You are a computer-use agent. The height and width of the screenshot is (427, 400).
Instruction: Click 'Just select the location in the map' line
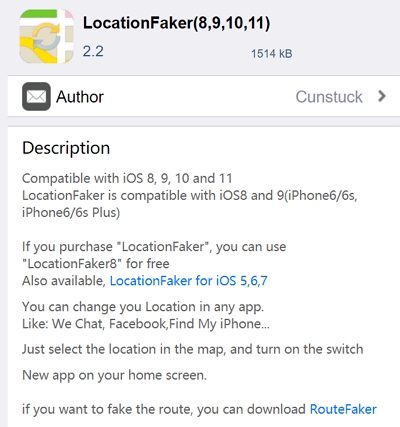tap(193, 349)
